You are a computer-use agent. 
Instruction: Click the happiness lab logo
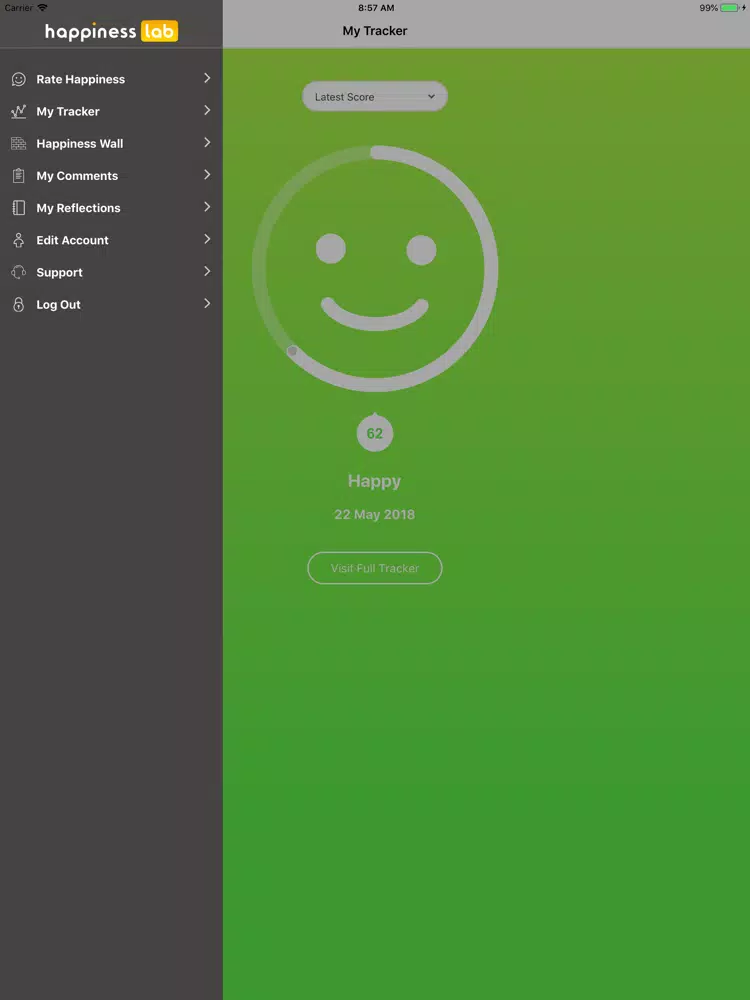(112, 31)
